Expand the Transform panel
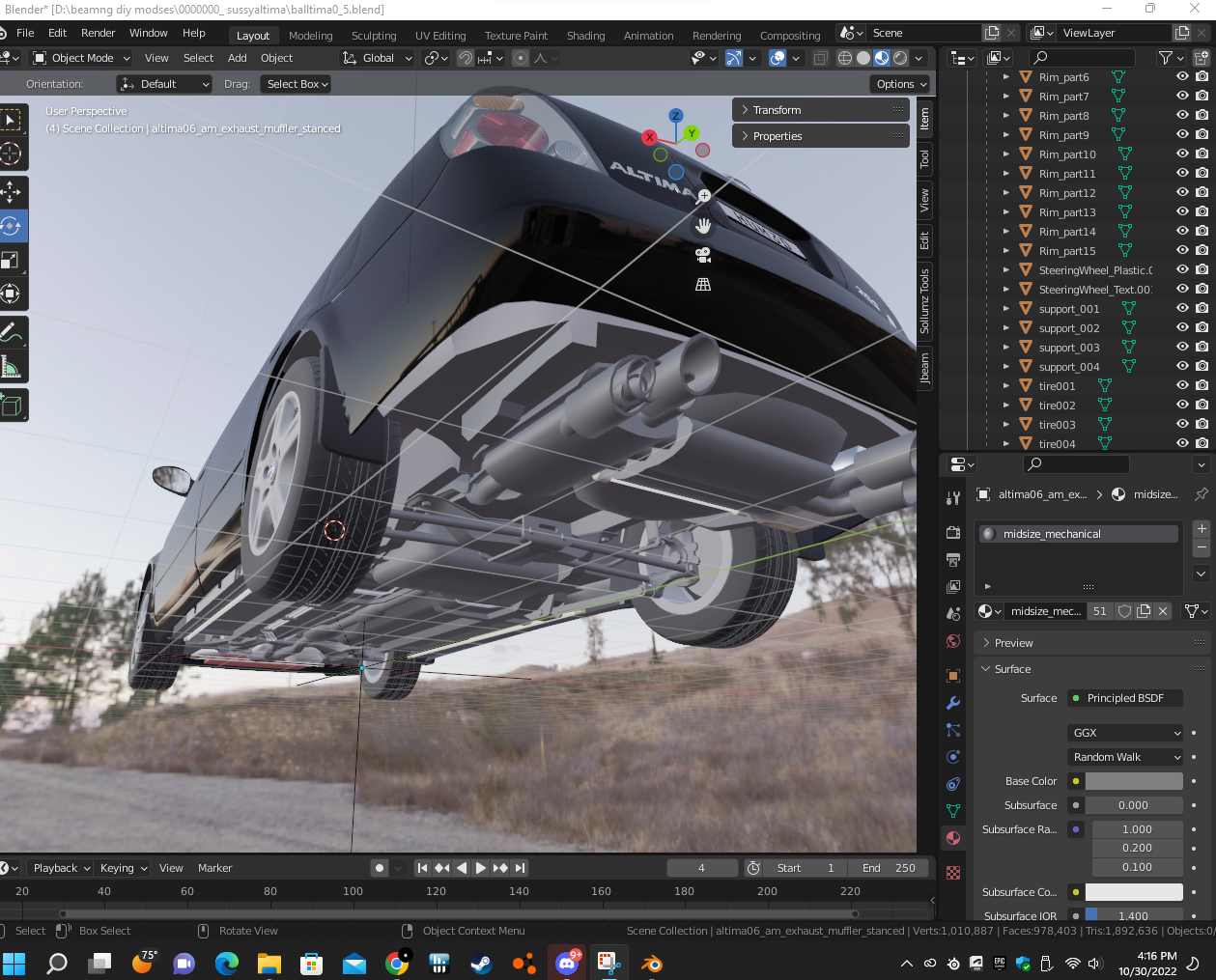This screenshot has height=980, width=1216. point(820,110)
